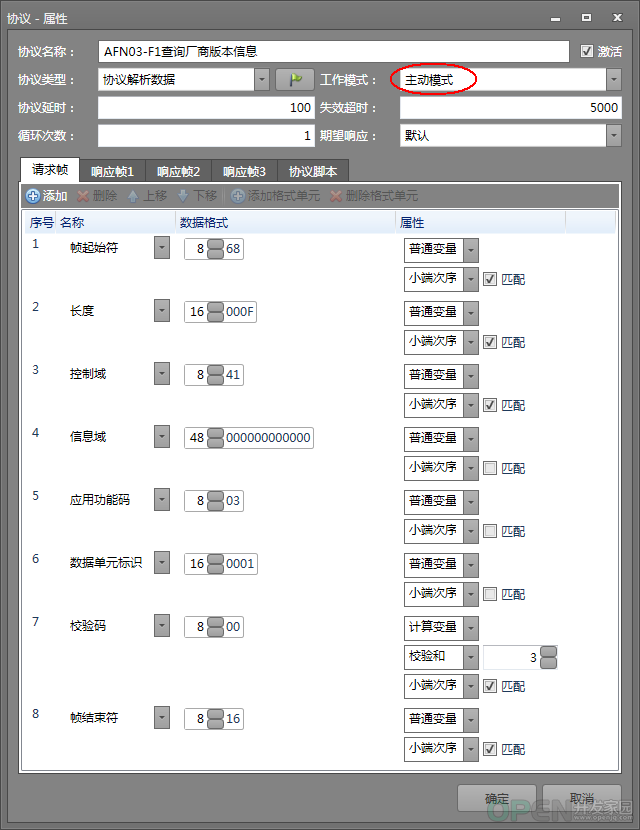
Task: Switch to the 响应帧2 tab
Action: tap(178, 172)
